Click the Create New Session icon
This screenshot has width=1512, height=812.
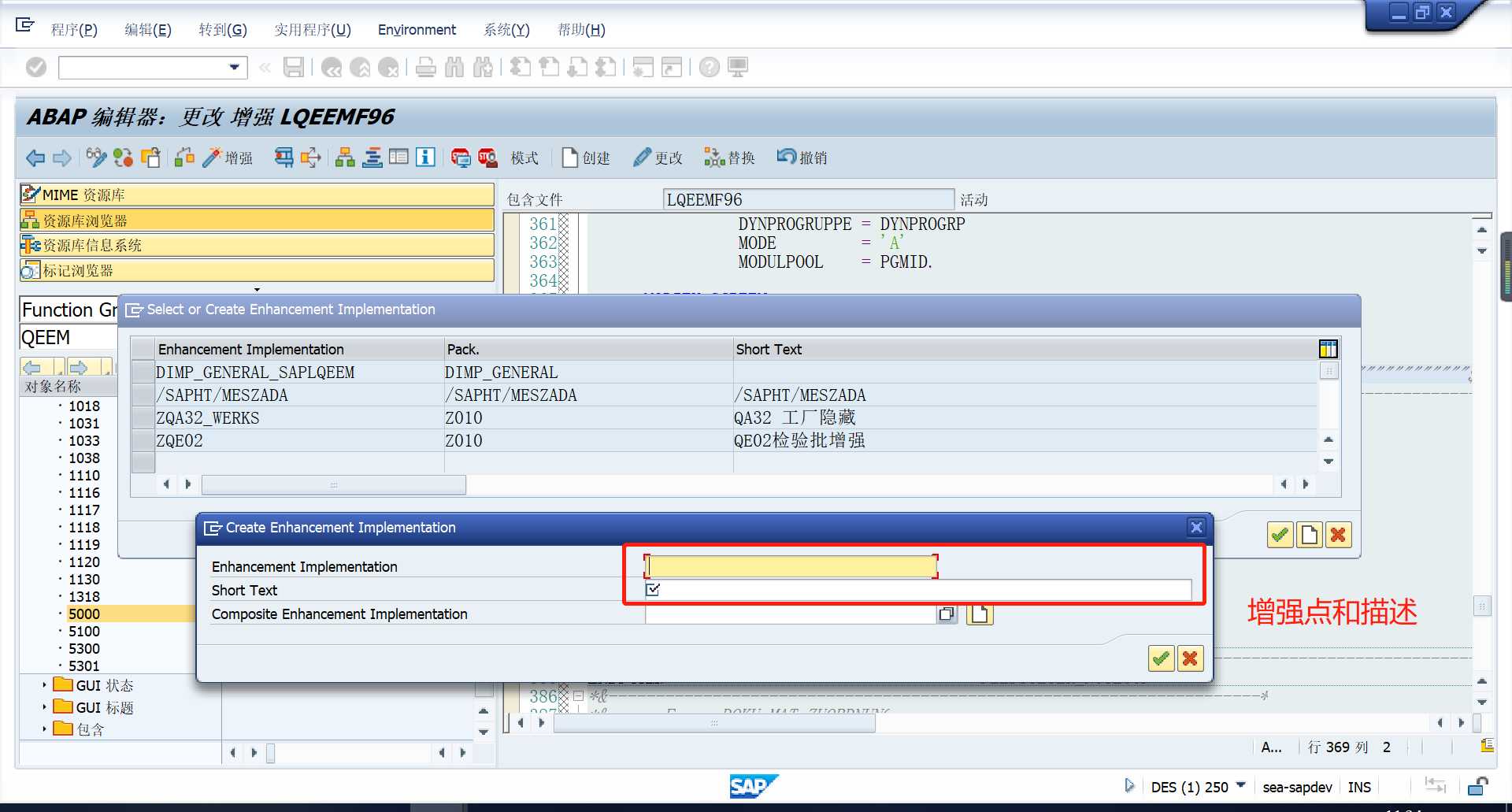[643, 68]
